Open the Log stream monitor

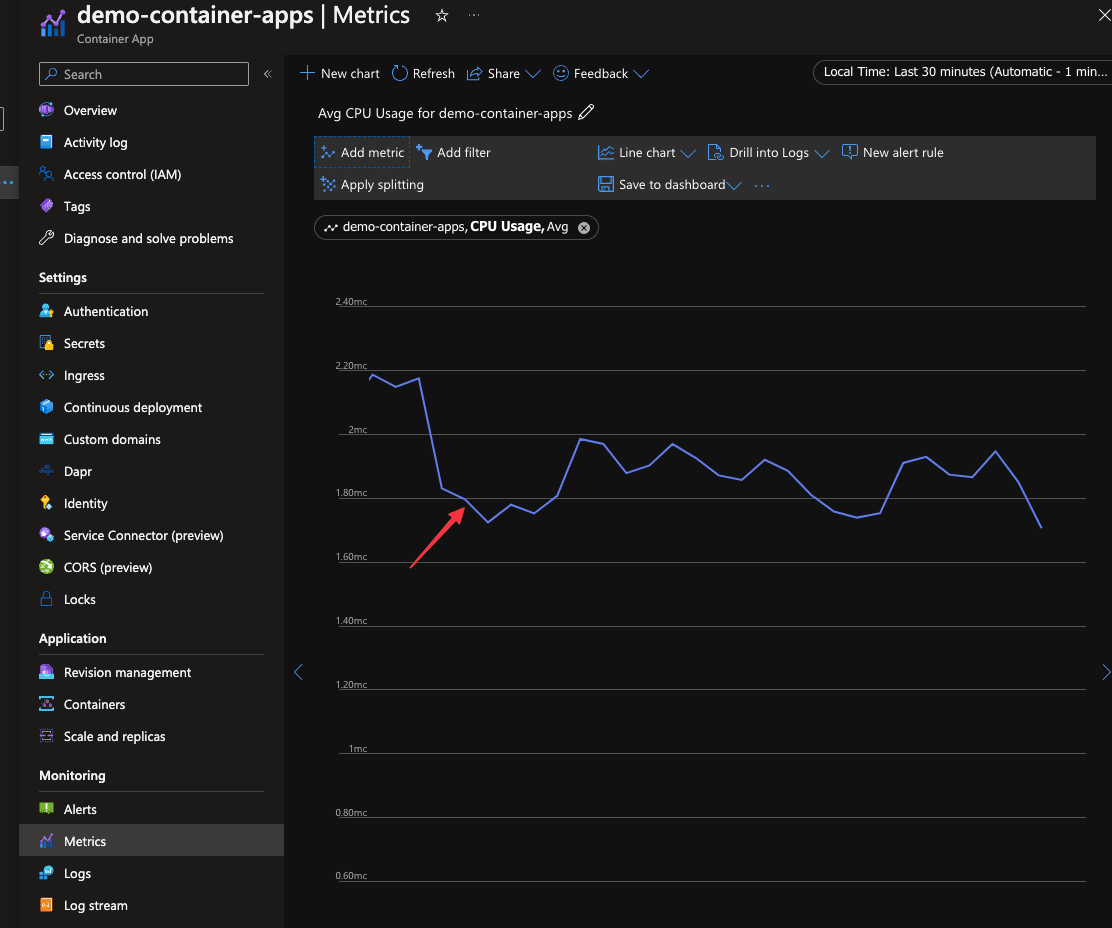(95, 905)
